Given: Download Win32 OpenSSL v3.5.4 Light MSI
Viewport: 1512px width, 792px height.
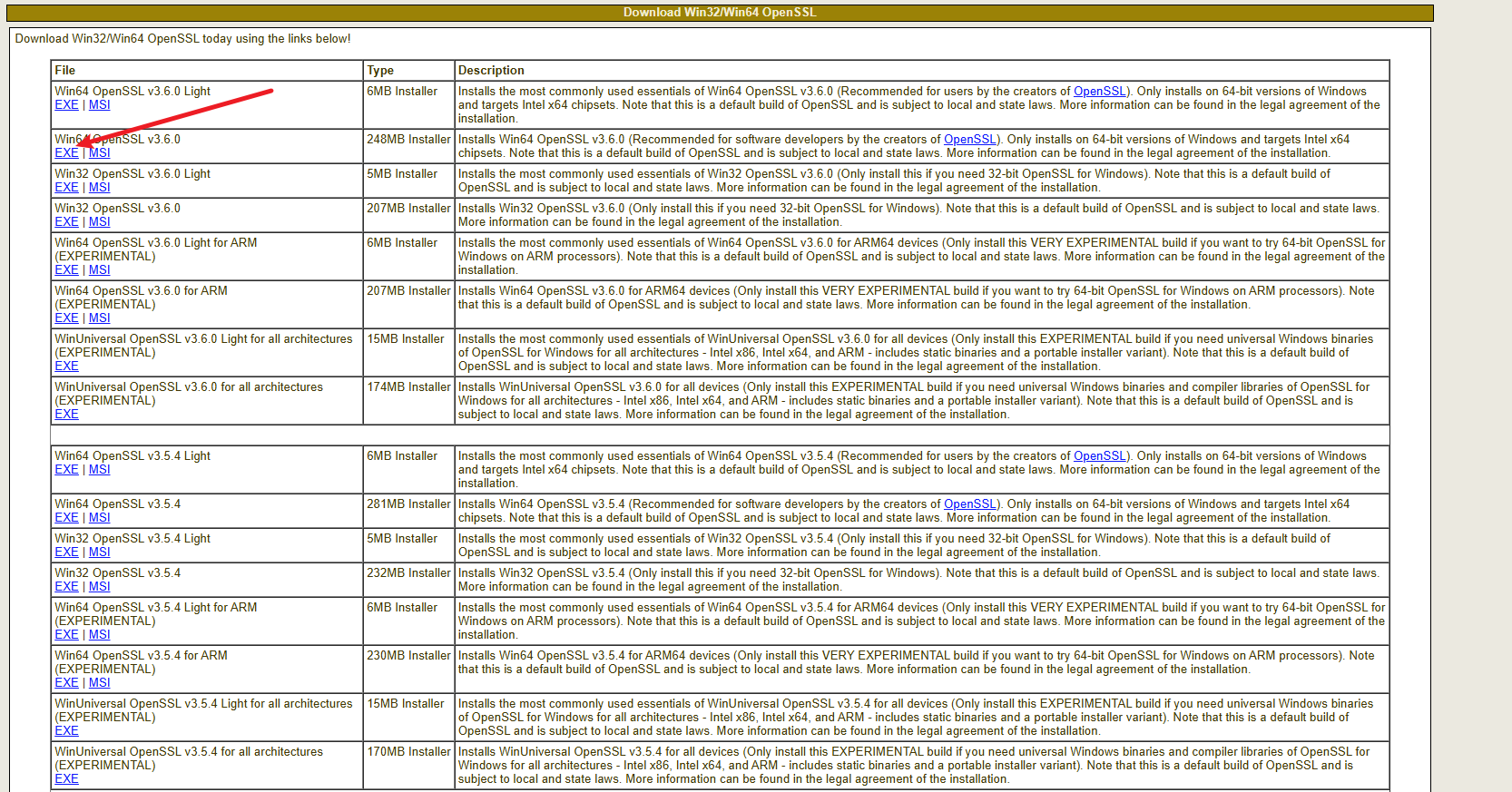Looking at the screenshot, I should tap(99, 552).
